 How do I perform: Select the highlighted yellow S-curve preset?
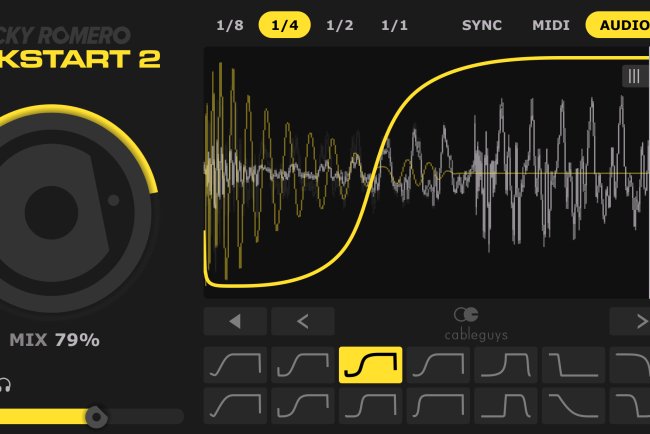point(370,365)
